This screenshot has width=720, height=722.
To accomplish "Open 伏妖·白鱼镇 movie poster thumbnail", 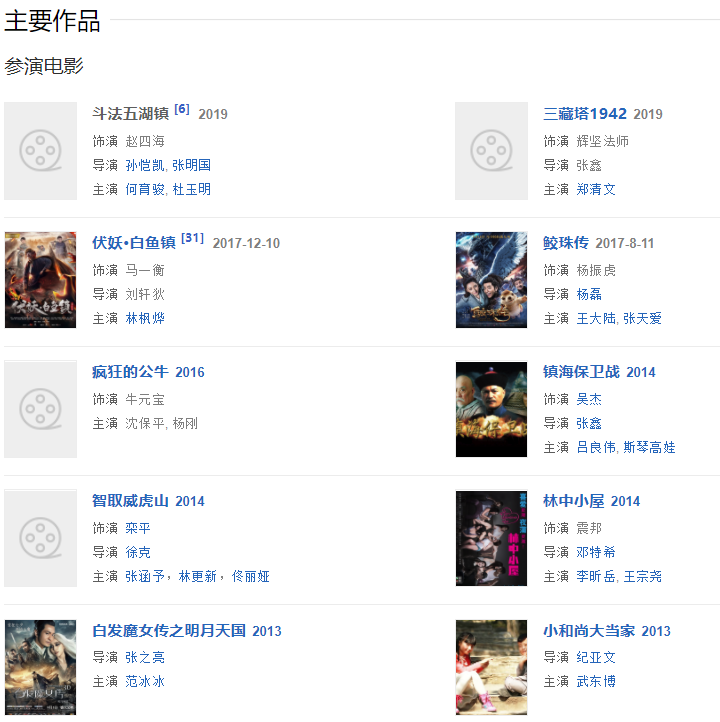I will [41, 280].
